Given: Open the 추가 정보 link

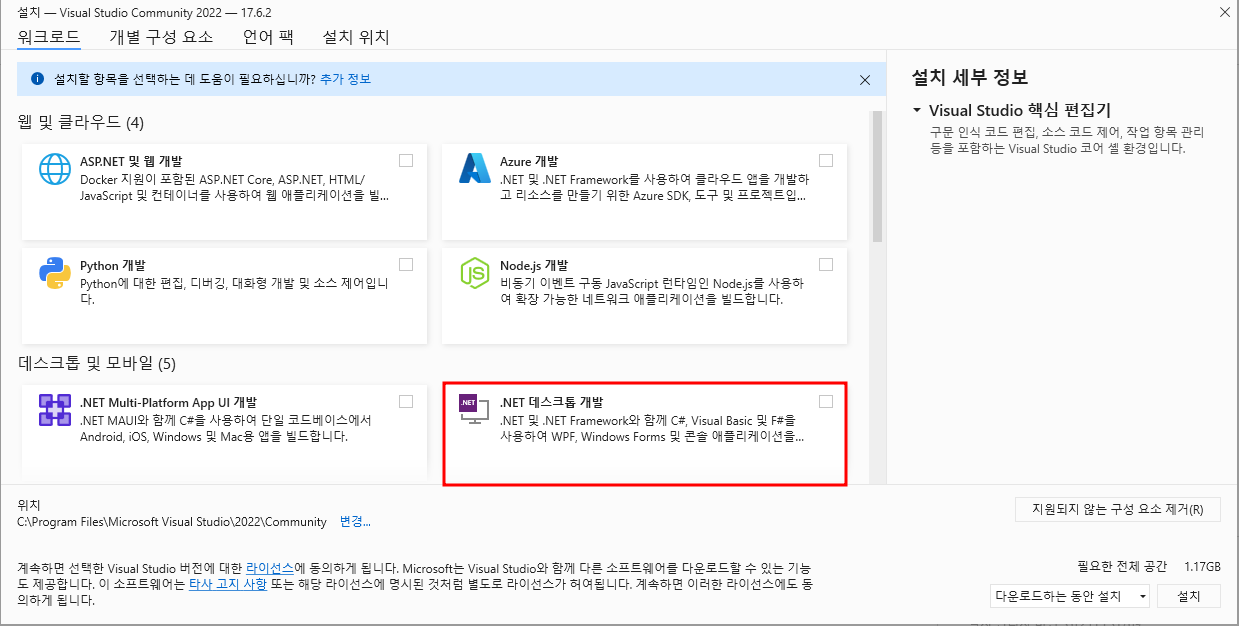Looking at the screenshot, I should click(345, 79).
